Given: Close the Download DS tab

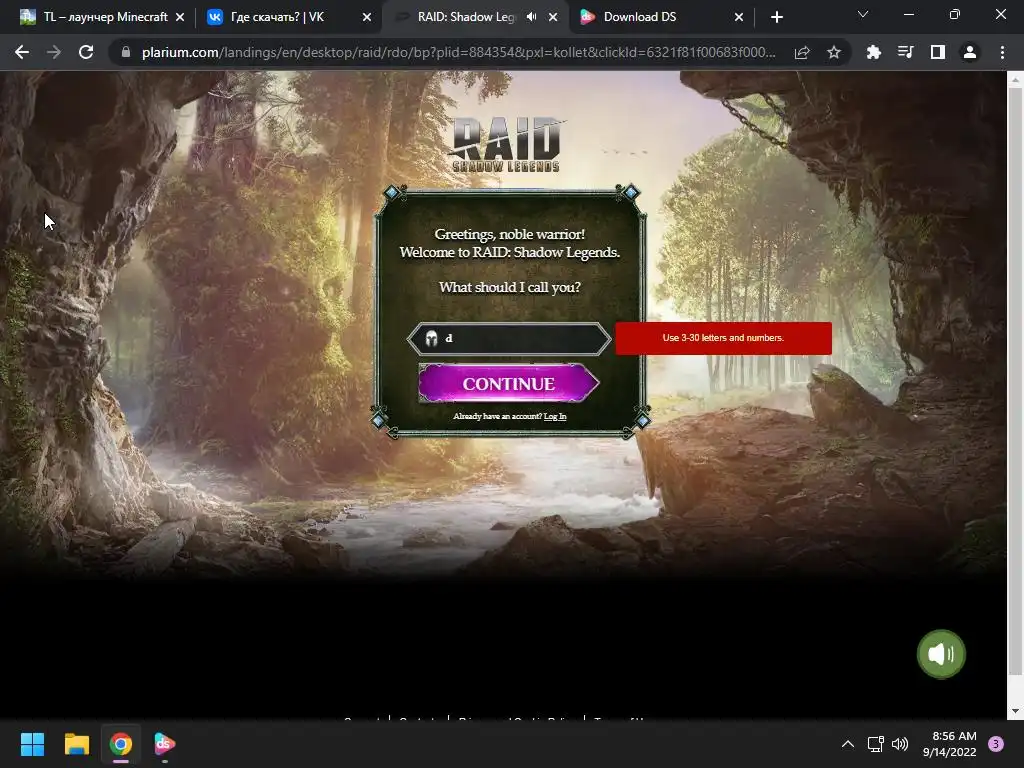Looking at the screenshot, I should (739, 17).
